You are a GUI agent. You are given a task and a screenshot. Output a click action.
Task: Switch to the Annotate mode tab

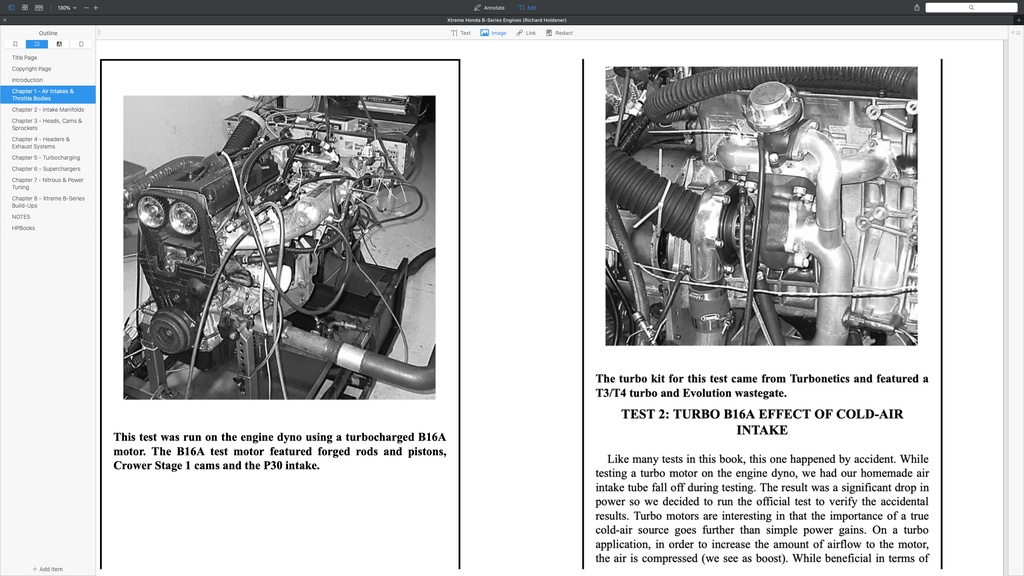click(x=489, y=7)
